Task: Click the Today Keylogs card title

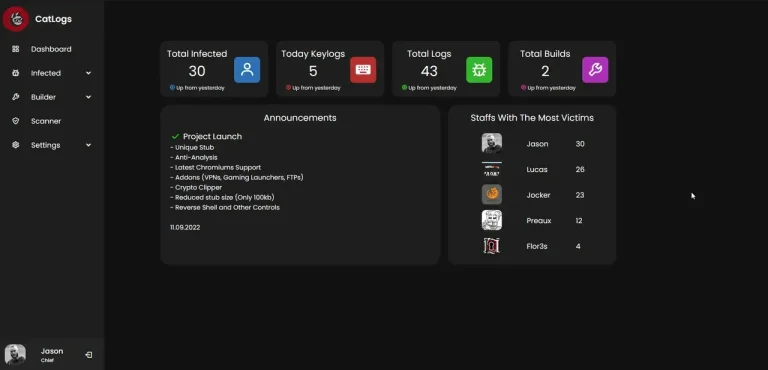Action: click(x=313, y=54)
